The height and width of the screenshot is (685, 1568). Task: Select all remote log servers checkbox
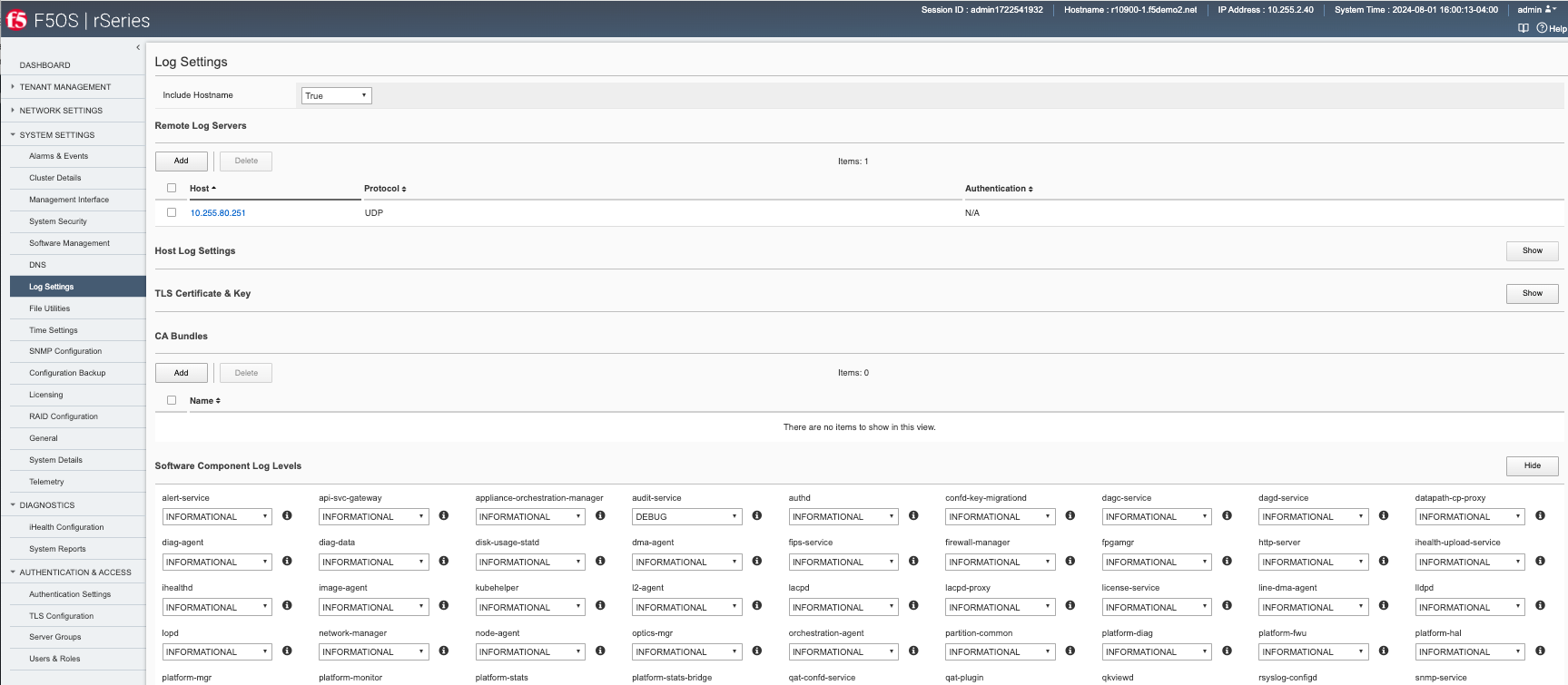[x=172, y=188]
